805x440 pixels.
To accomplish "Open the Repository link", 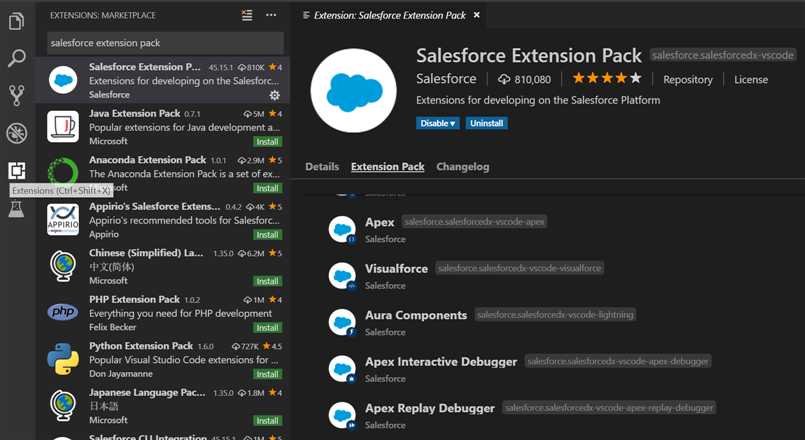I will (x=688, y=80).
